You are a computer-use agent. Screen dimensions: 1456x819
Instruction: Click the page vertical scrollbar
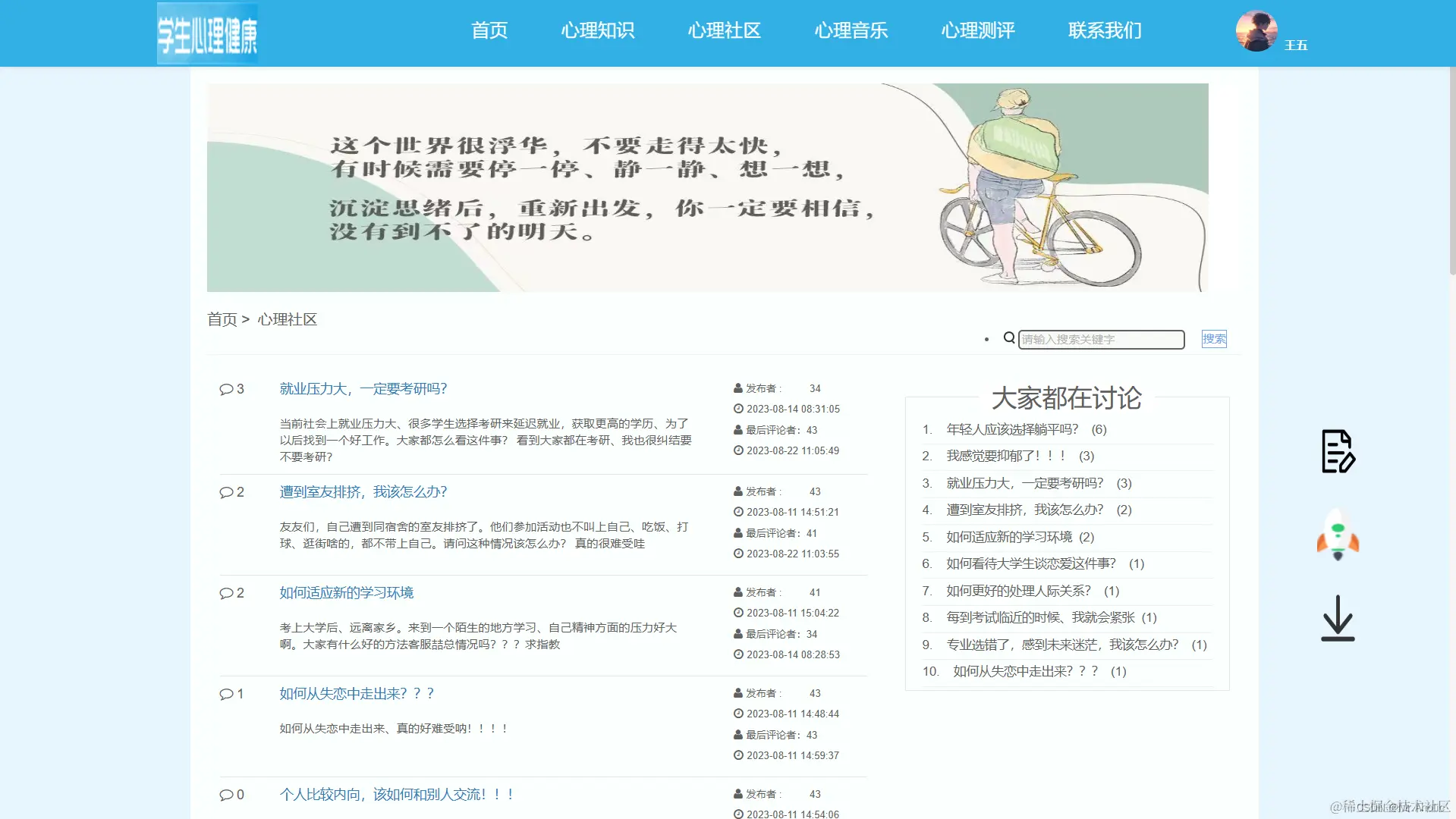pyautogui.click(x=1452, y=171)
